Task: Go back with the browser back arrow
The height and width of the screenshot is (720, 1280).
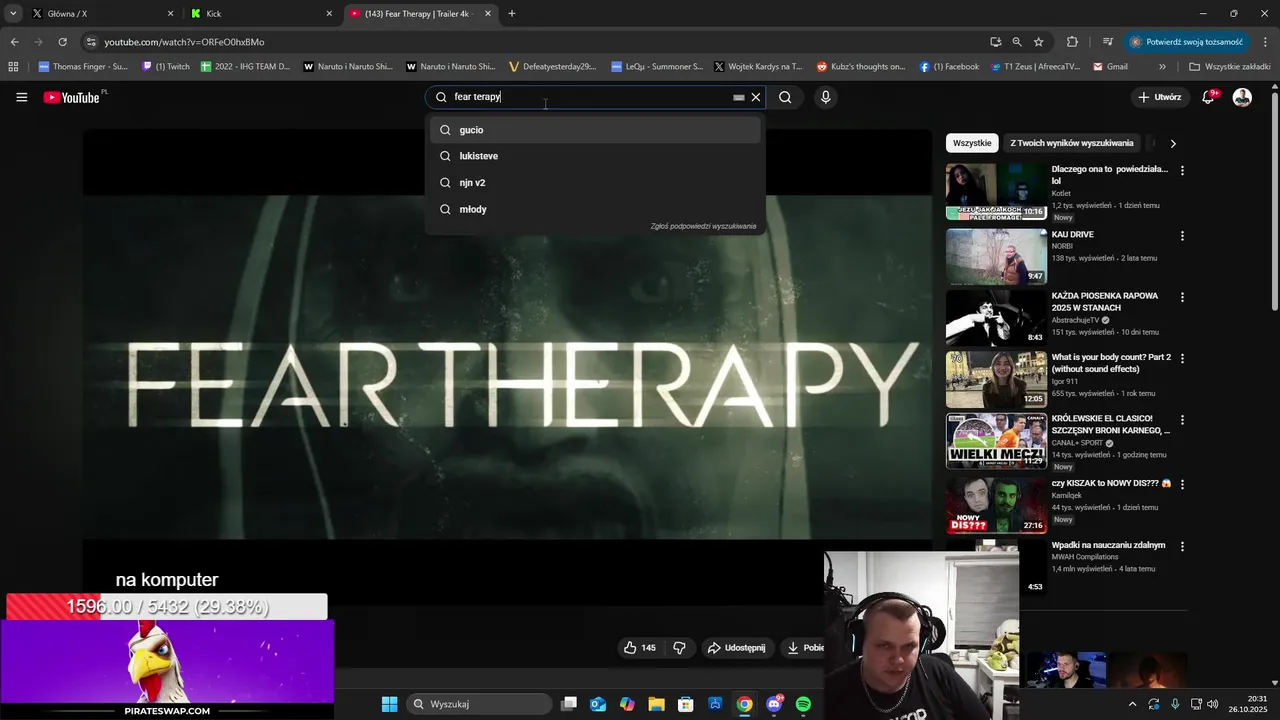Action: 14,42
